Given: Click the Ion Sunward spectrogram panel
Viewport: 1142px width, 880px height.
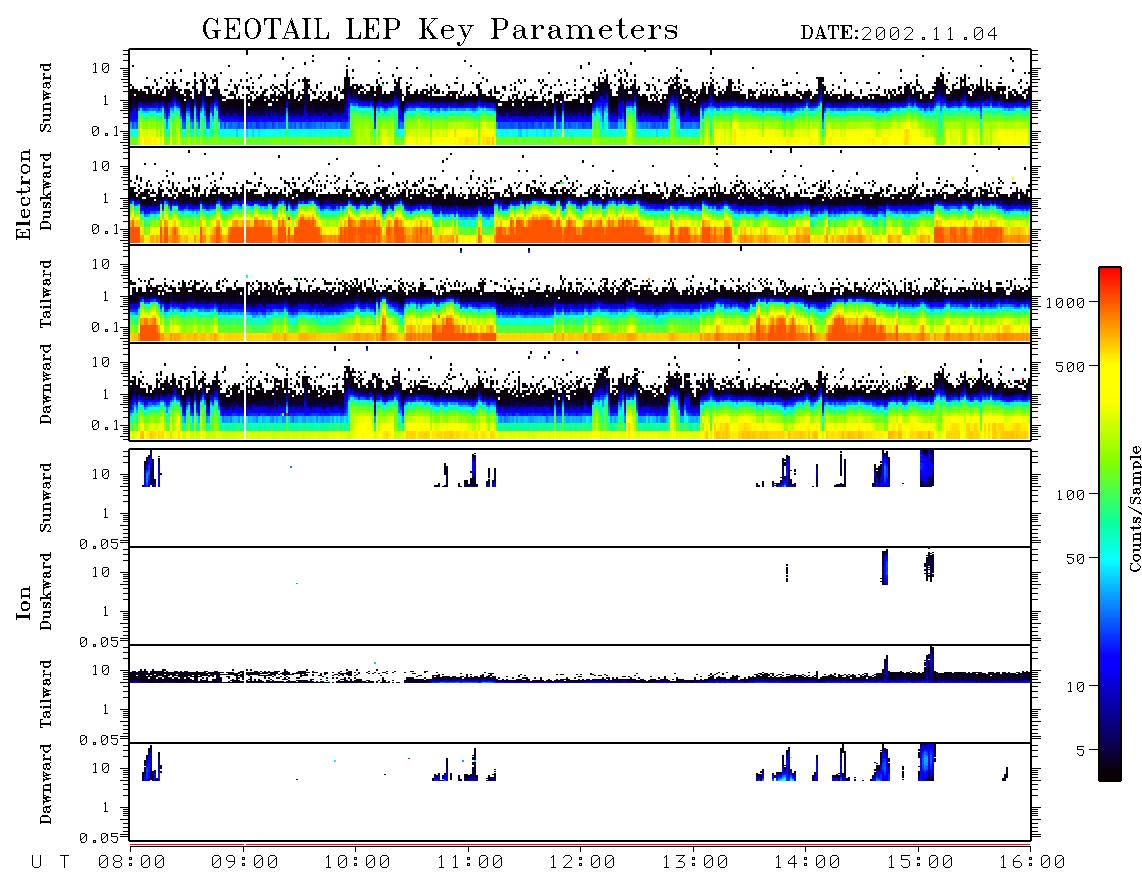Looking at the screenshot, I should click(x=580, y=498).
